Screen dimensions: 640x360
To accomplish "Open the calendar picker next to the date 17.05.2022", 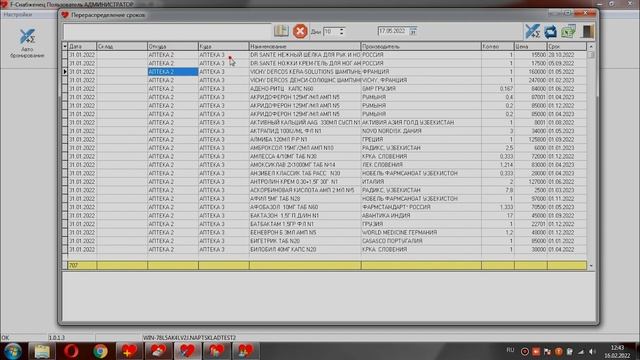I will pyautogui.click(x=413, y=31).
